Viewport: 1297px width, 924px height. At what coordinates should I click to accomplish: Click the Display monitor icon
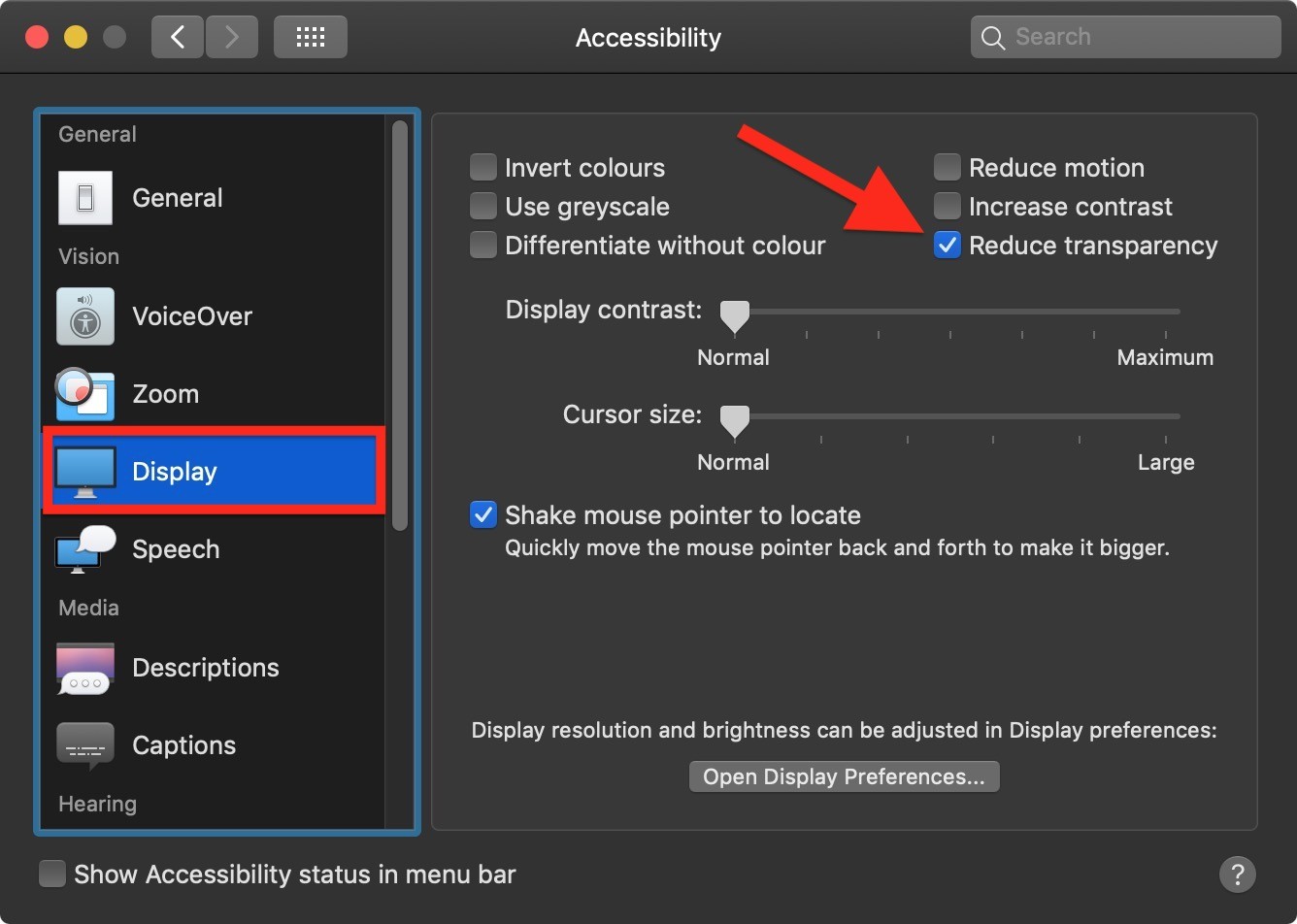85,472
